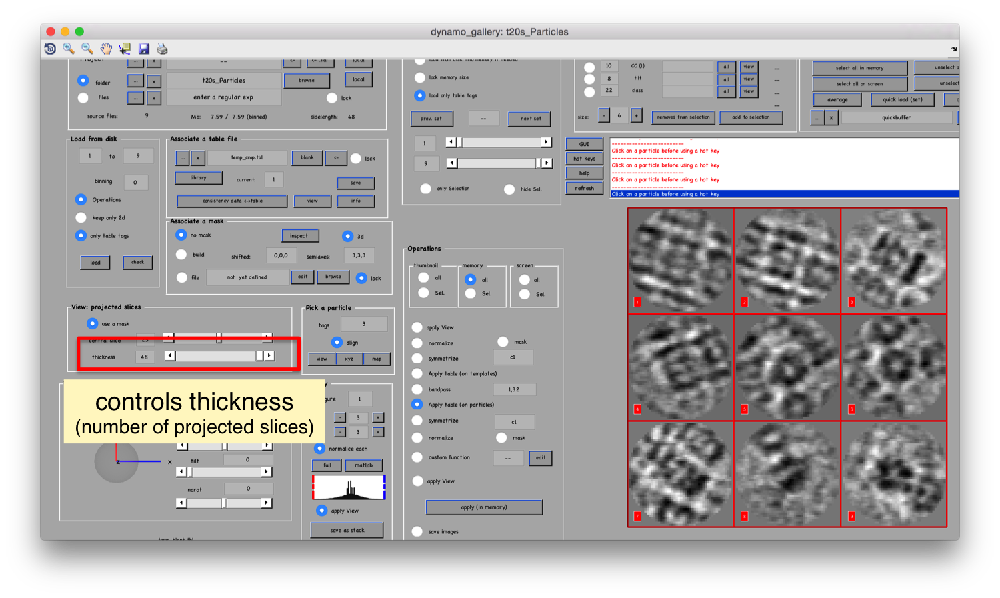This screenshot has height=598, width=1000.
Task: Select the "files" radio button
Action: point(83,96)
